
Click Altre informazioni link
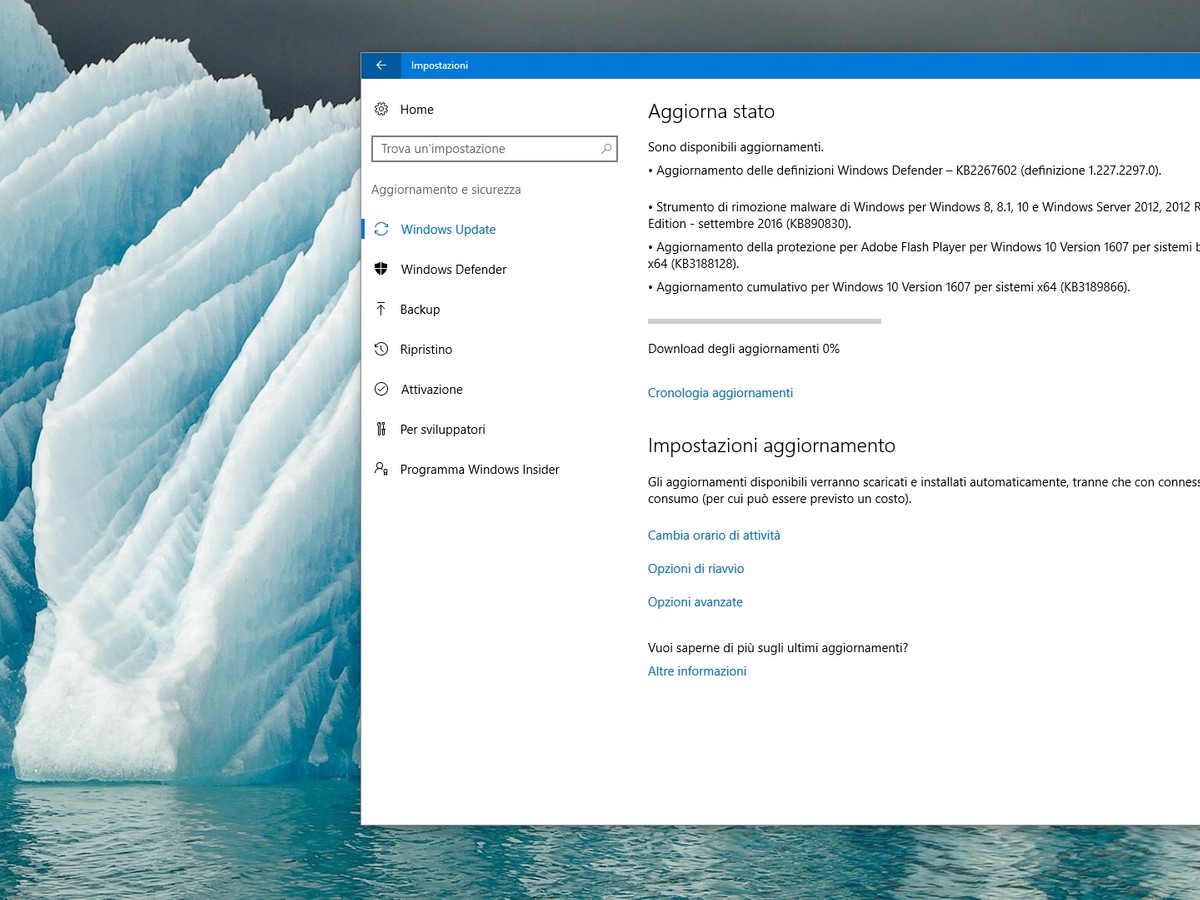coord(697,671)
